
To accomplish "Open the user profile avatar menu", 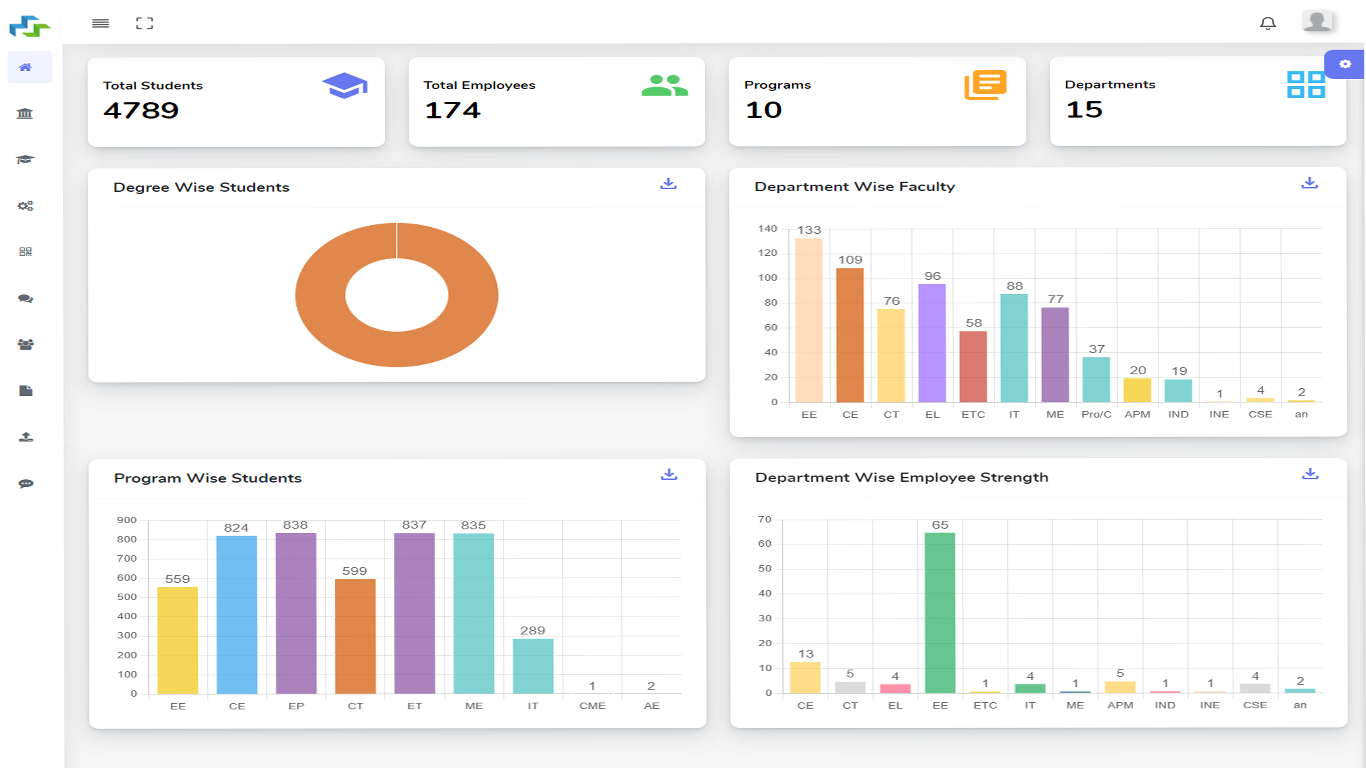I will point(1317,22).
